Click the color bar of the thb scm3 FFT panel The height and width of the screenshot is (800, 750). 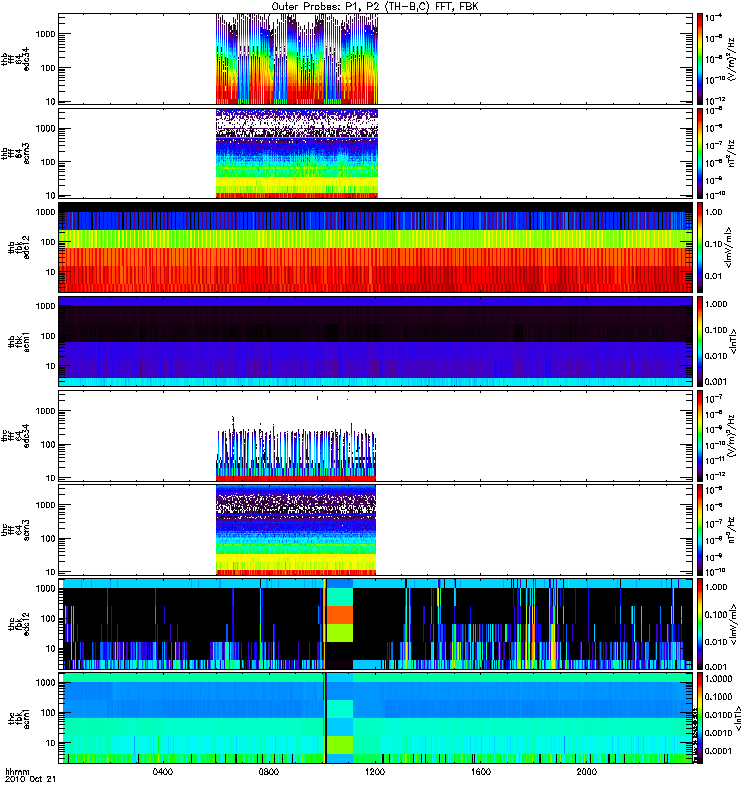point(700,153)
